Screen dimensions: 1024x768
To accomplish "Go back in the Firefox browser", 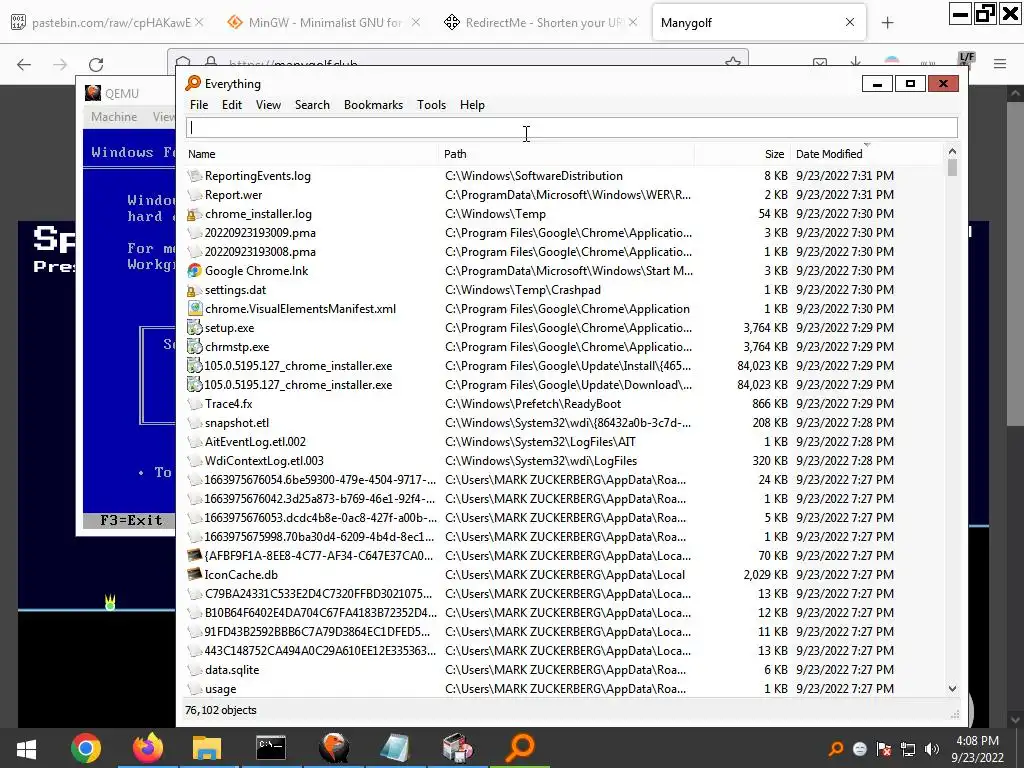I will click(x=24, y=64).
